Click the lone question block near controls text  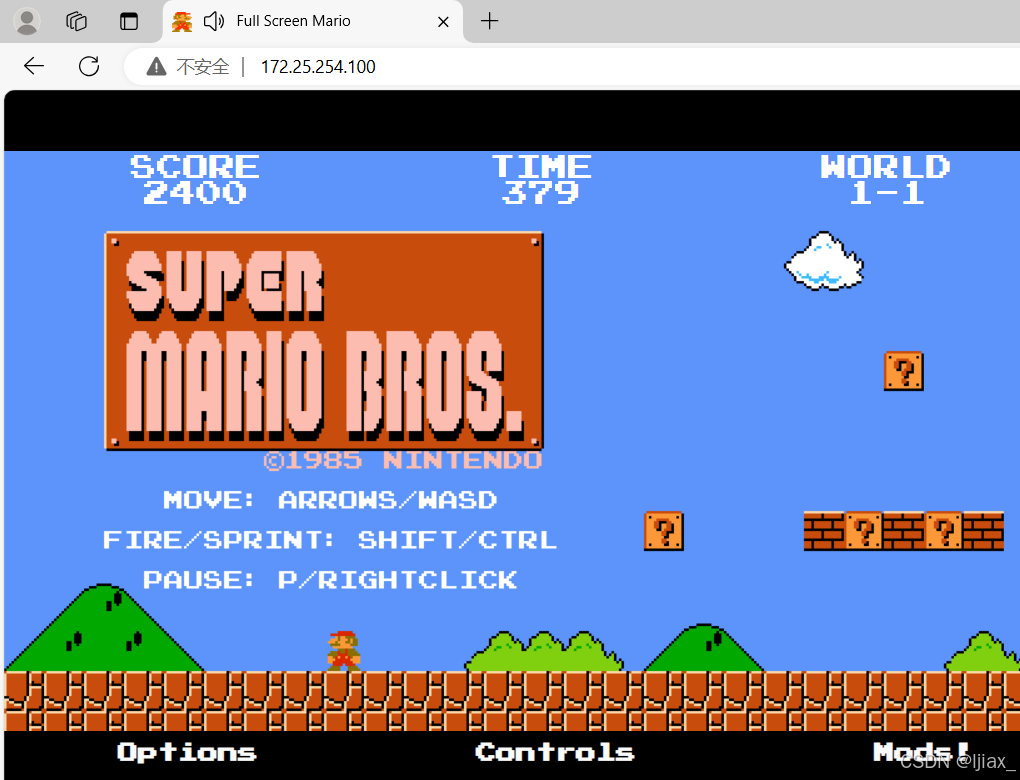click(x=664, y=531)
